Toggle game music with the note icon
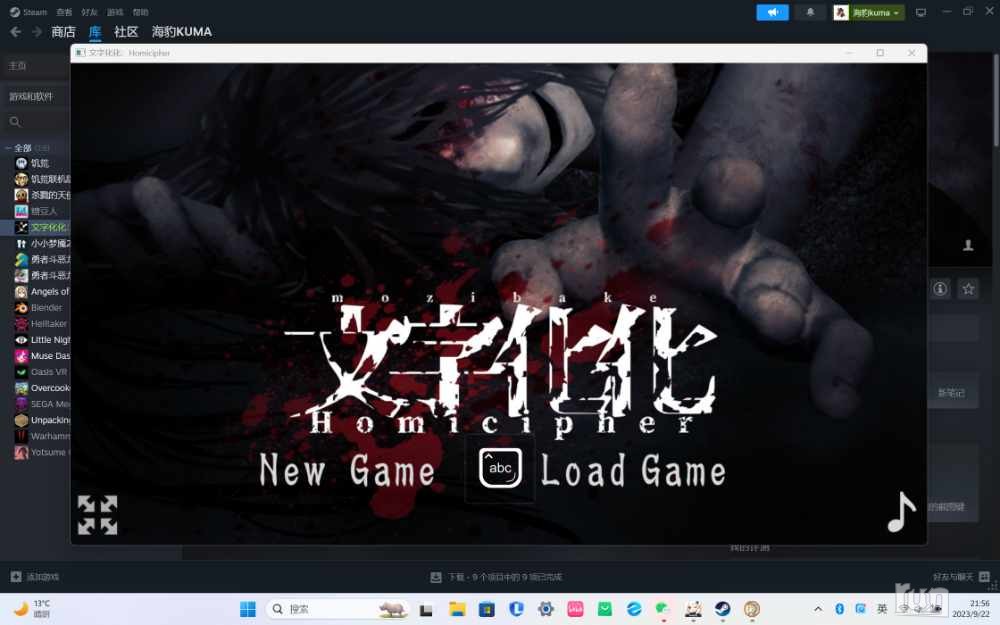 point(901,512)
